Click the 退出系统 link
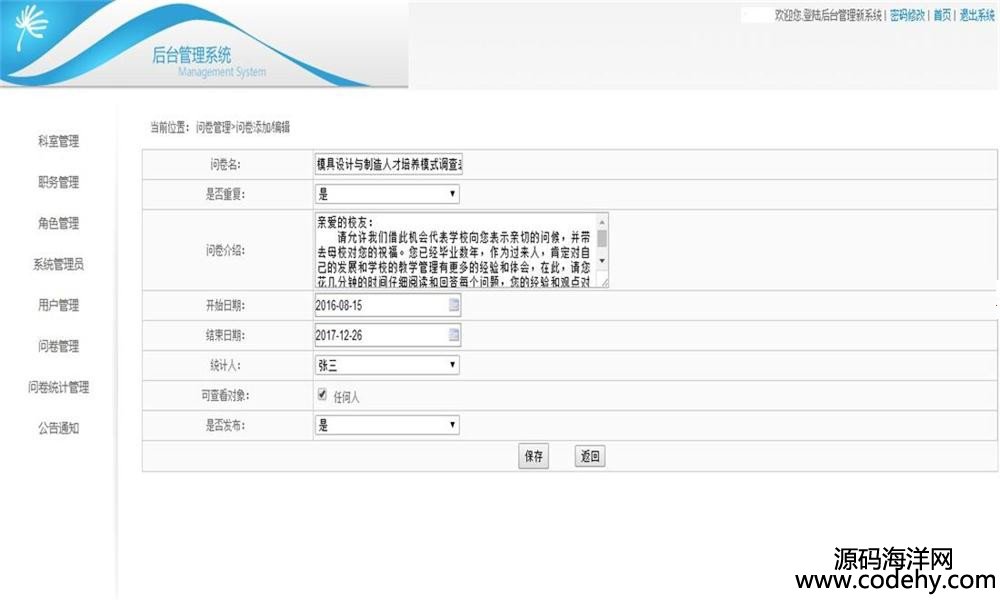 point(976,15)
